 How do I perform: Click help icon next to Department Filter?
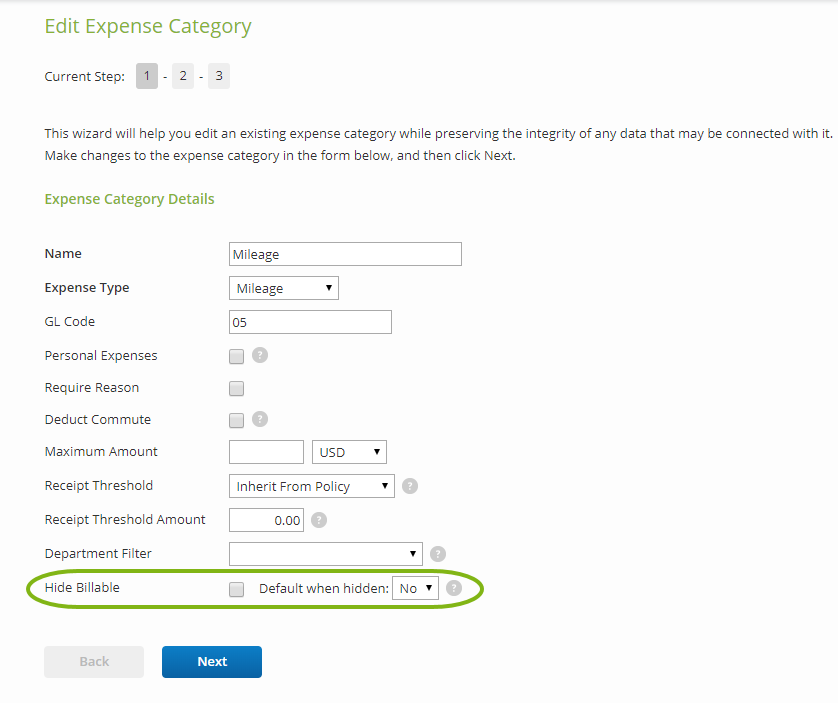[x=437, y=554]
